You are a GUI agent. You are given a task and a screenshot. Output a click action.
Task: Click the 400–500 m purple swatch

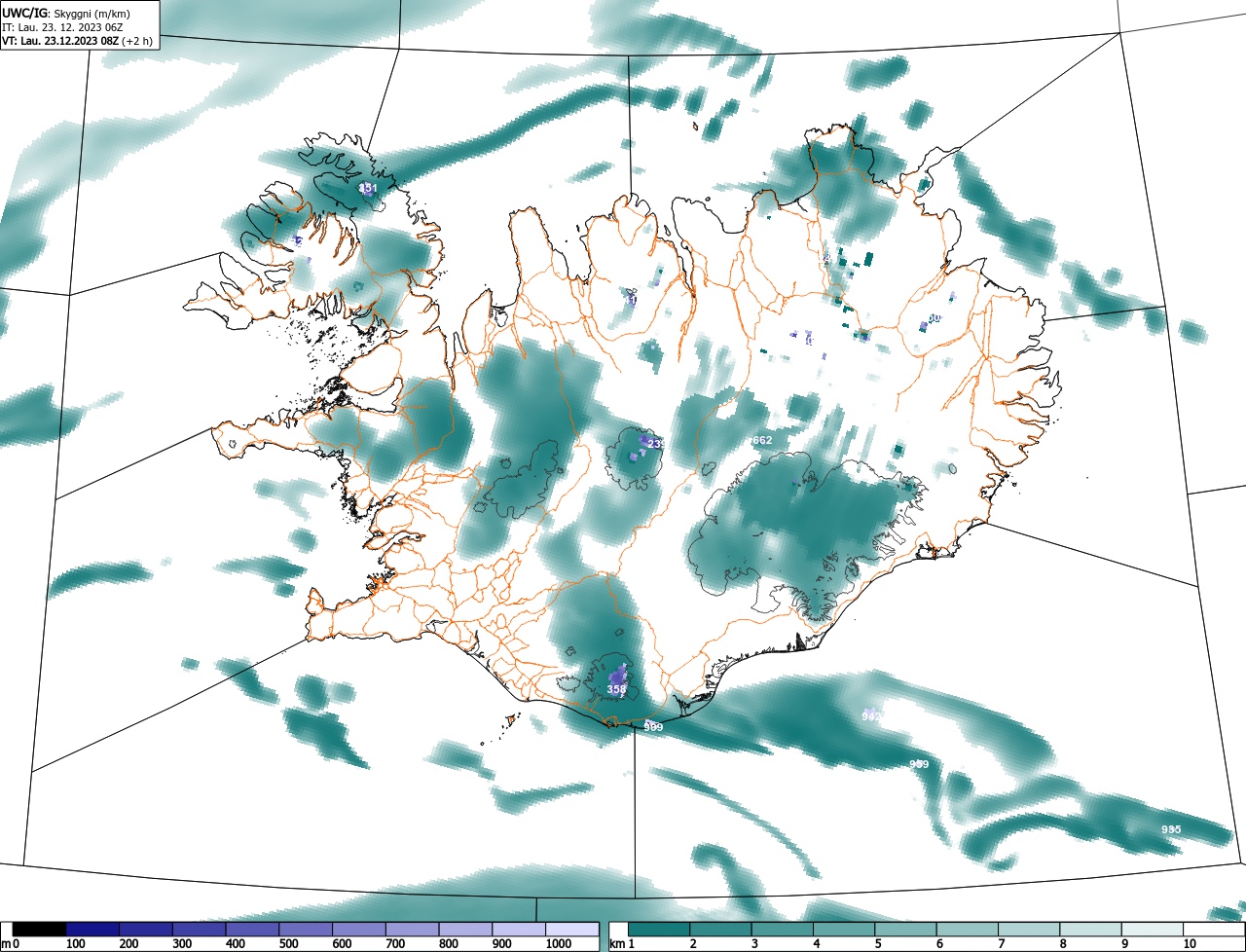click(252, 930)
